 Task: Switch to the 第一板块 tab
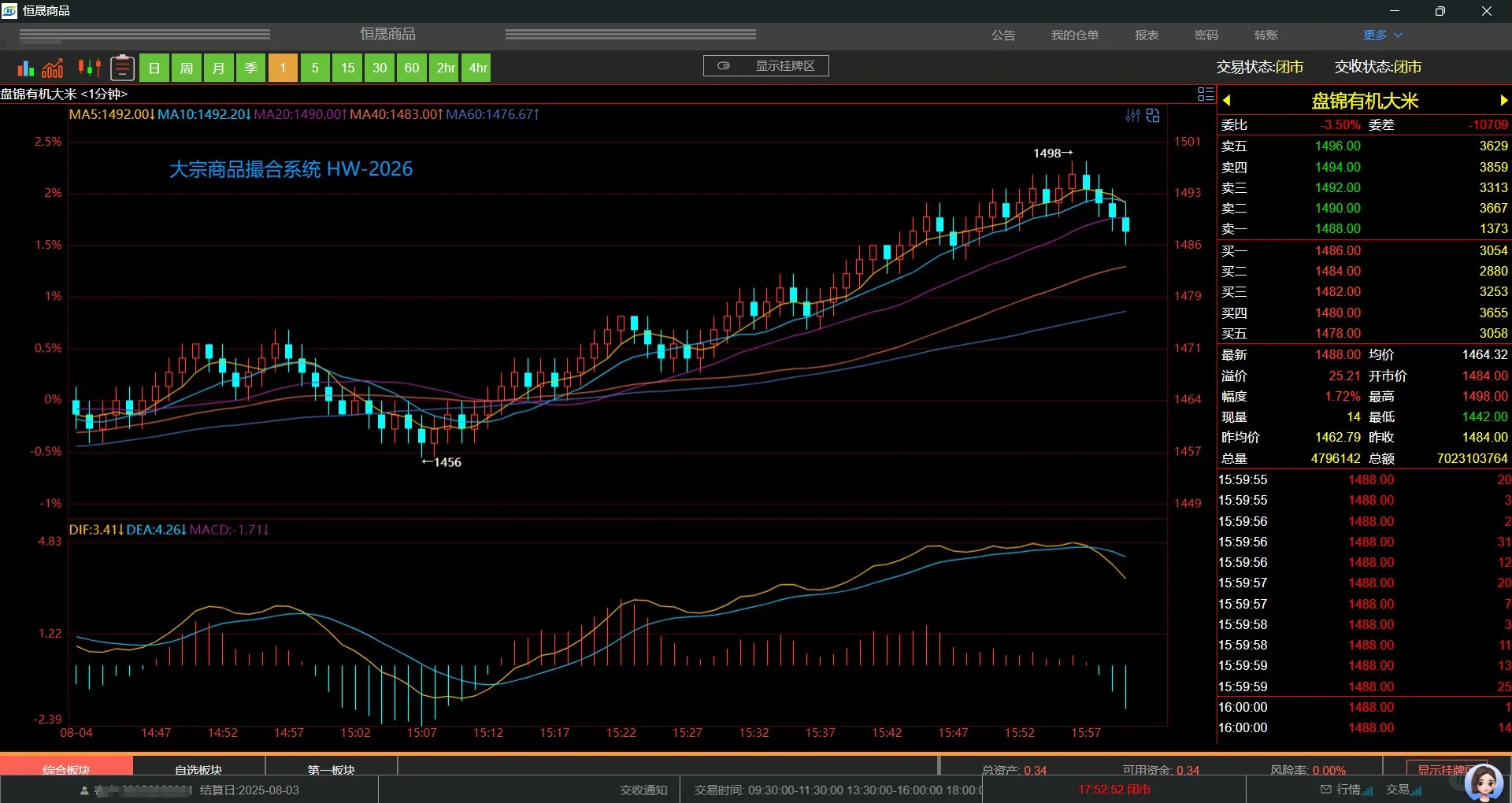[332, 767]
